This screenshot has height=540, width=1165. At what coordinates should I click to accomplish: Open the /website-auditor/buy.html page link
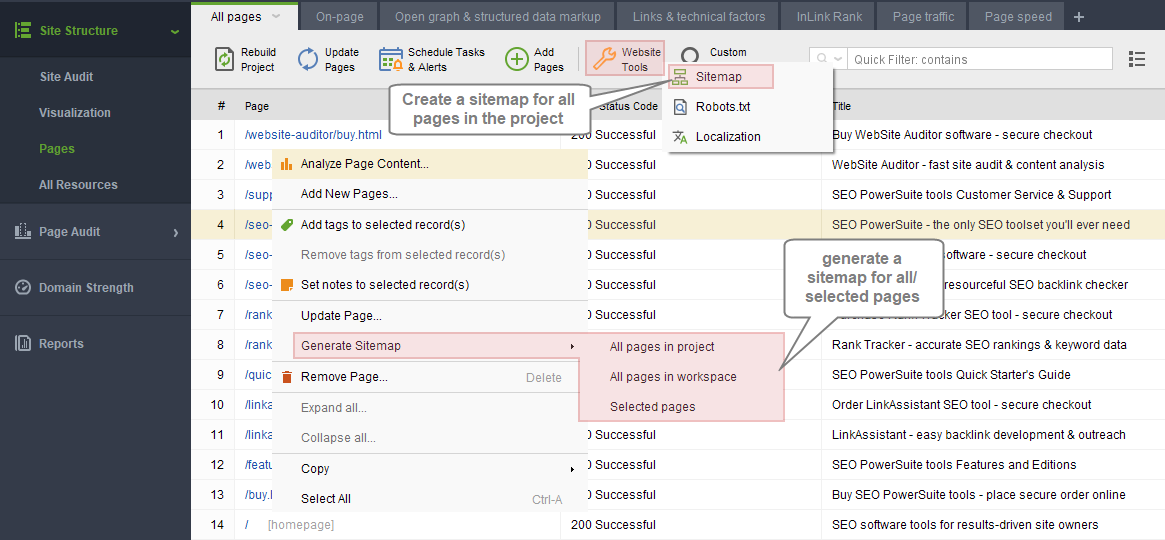(x=313, y=134)
